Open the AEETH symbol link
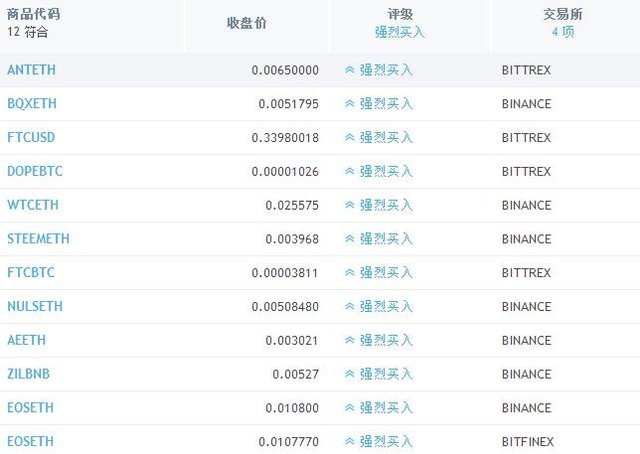Screen dimensions: 640x454 coord(27,340)
